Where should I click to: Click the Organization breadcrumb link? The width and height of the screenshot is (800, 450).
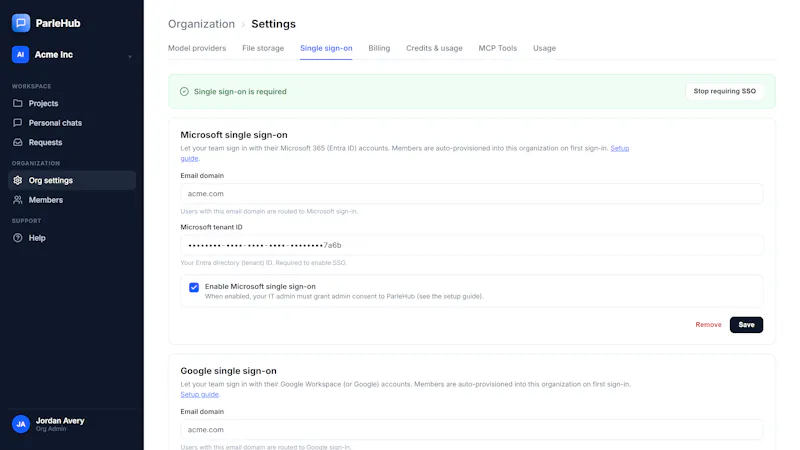click(x=202, y=24)
